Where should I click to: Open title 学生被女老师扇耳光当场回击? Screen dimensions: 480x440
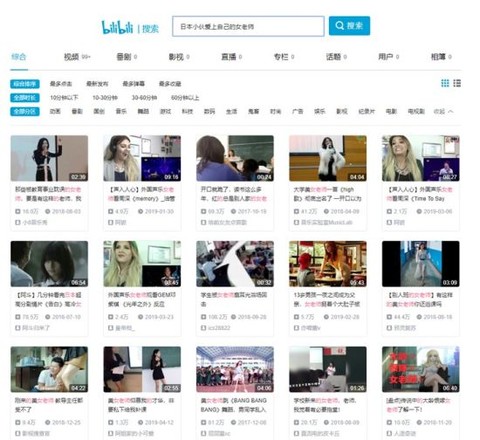pyautogui.click(x=235, y=299)
